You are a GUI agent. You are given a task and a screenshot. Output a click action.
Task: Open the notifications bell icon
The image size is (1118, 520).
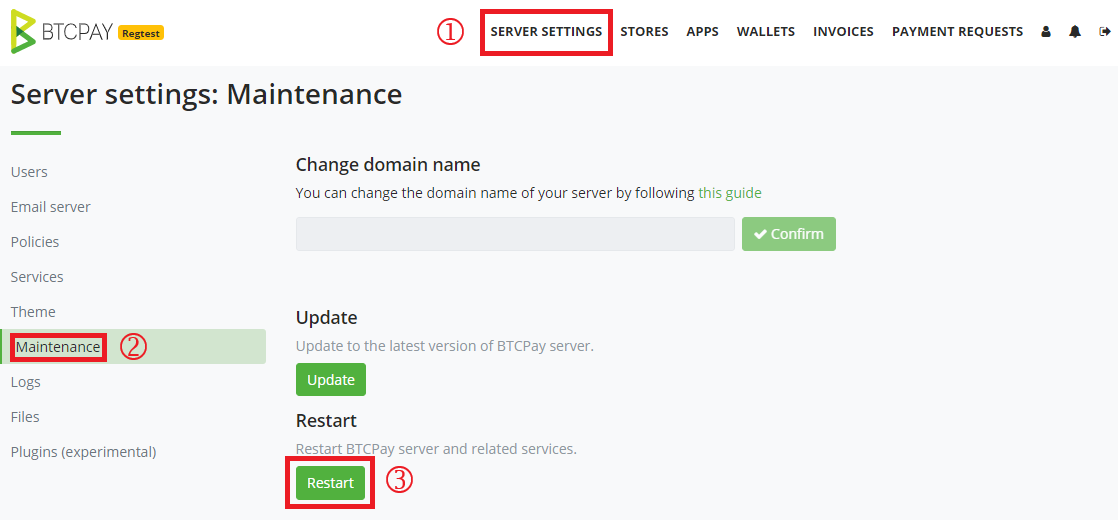pos(1075,31)
